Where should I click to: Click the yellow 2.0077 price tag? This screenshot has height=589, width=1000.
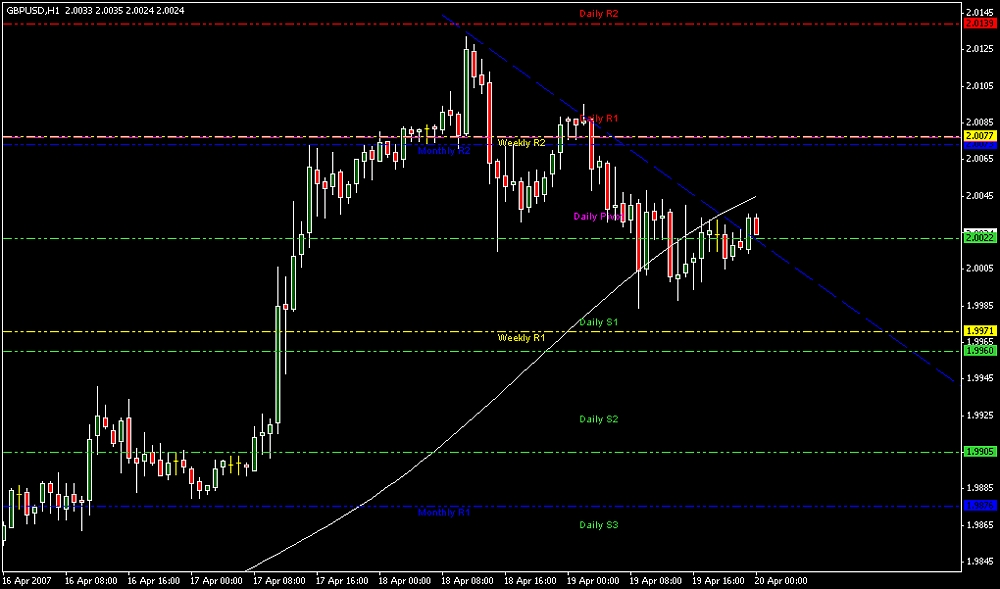point(977,135)
